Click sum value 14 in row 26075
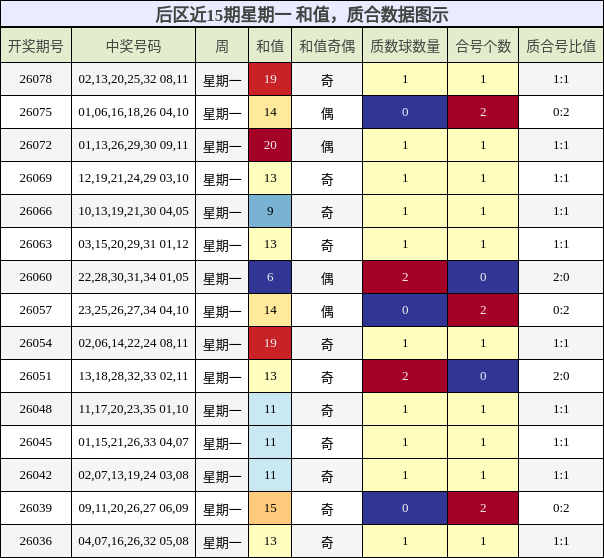Viewport: 604px width, 558px height. click(270, 112)
